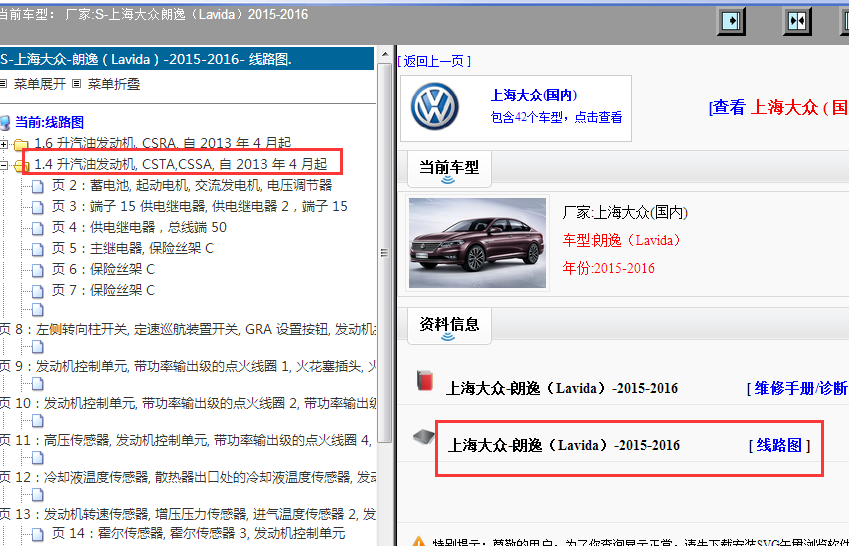Click the 当前:线路图 root tree icon
The image size is (849, 546).
click(x=5, y=123)
